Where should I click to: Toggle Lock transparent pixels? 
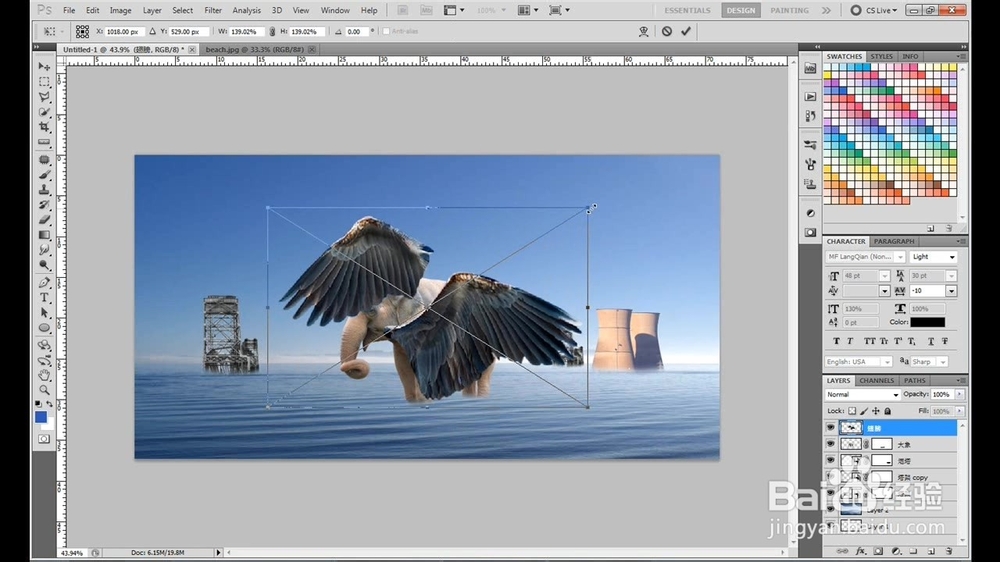tap(852, 411)
